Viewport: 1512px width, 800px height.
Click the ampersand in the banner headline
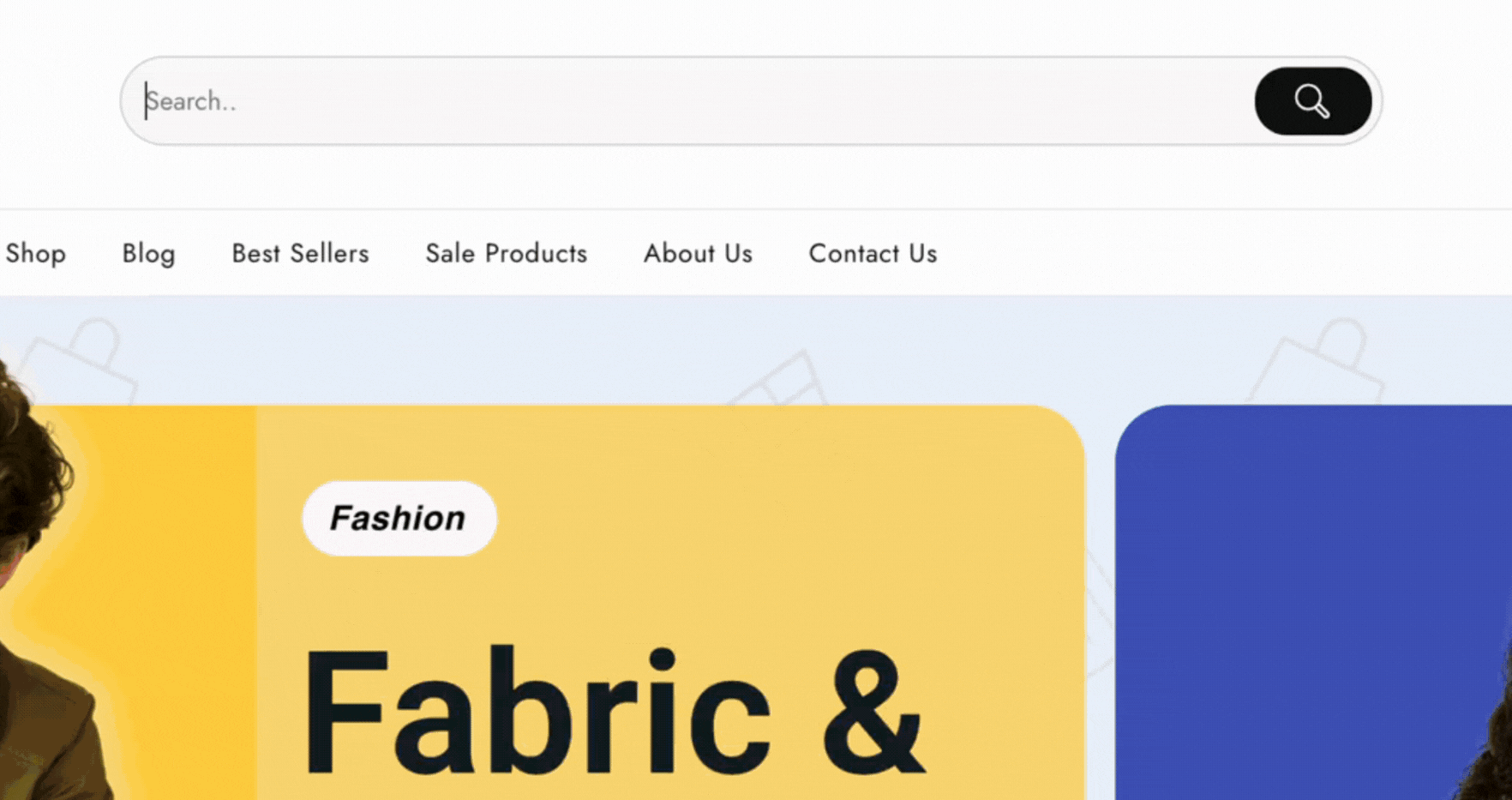pyautogui.click(x=873, y=712)
